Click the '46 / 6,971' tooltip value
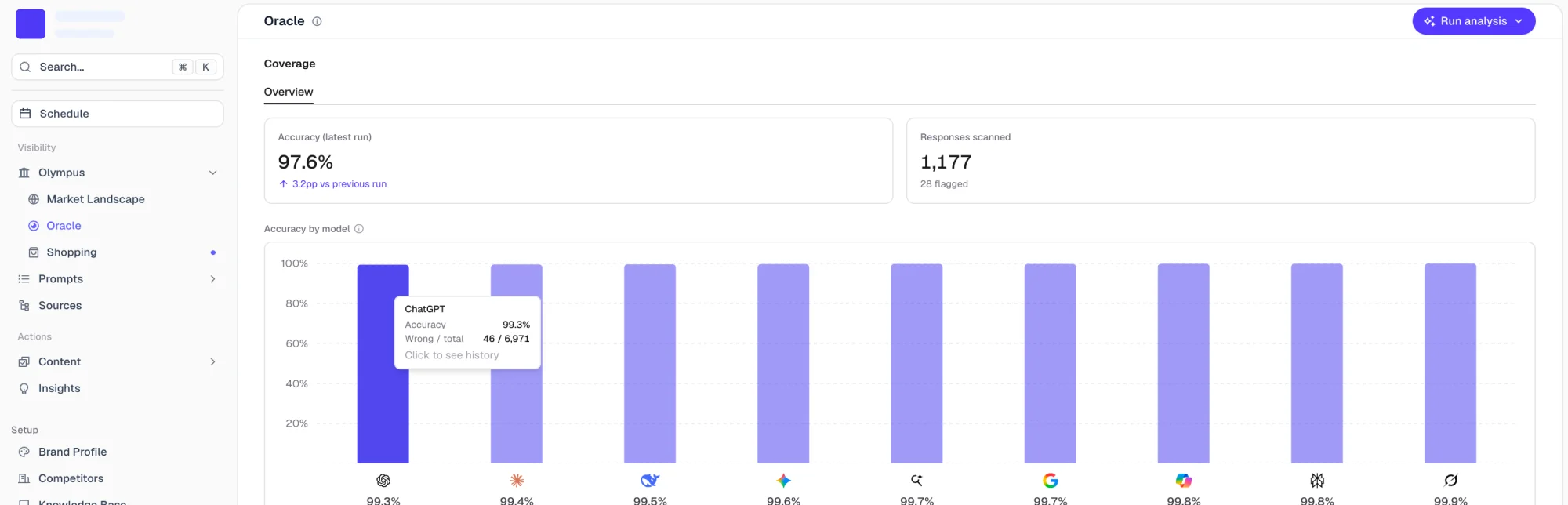This screenshot has width=1568, height=505. point(506,339)
